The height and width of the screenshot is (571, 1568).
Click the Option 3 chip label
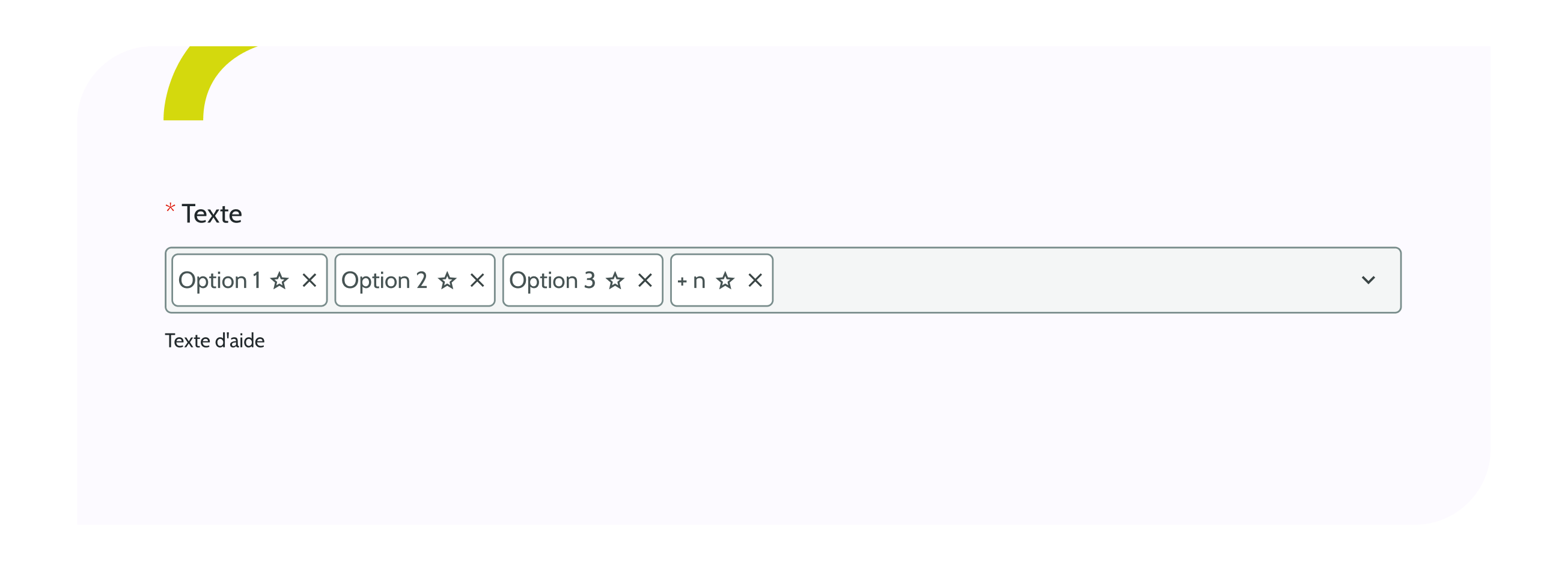[552, 281]
